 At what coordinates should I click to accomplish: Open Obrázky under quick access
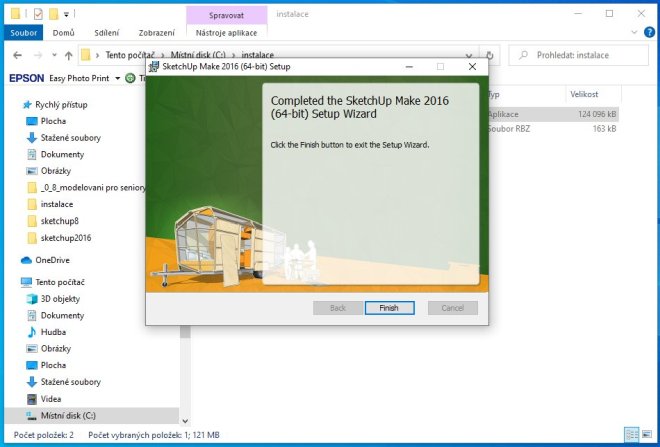tap(55, 171)
